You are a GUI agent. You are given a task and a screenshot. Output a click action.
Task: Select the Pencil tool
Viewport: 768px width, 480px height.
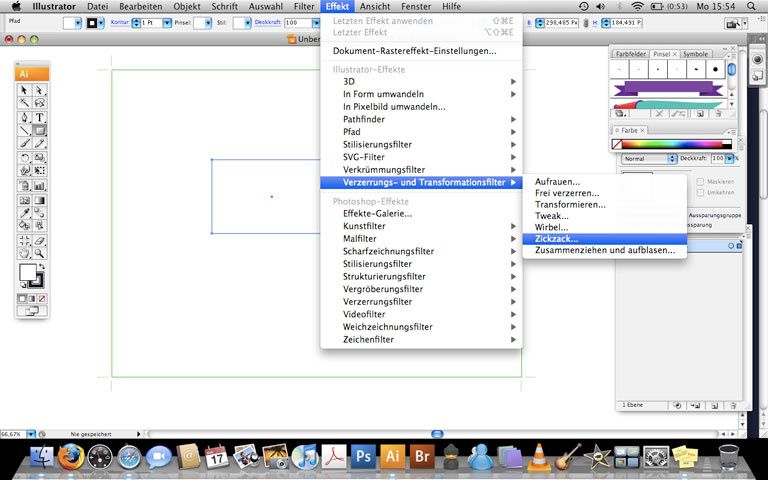coord(39,143)
